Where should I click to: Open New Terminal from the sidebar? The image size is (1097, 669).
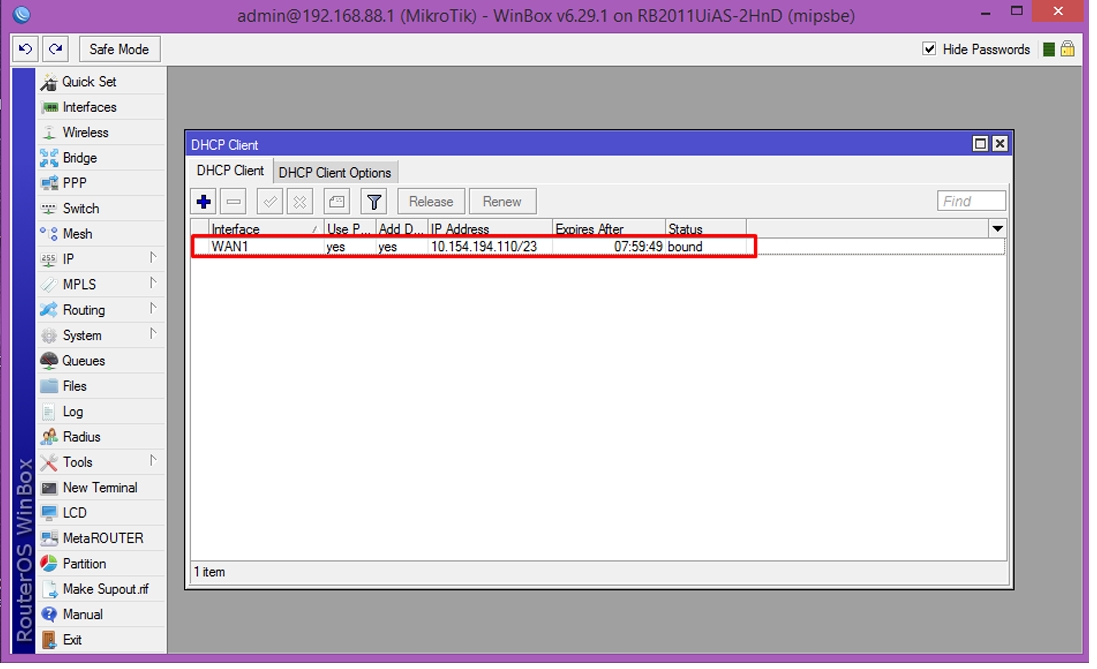tap(101, 488)
